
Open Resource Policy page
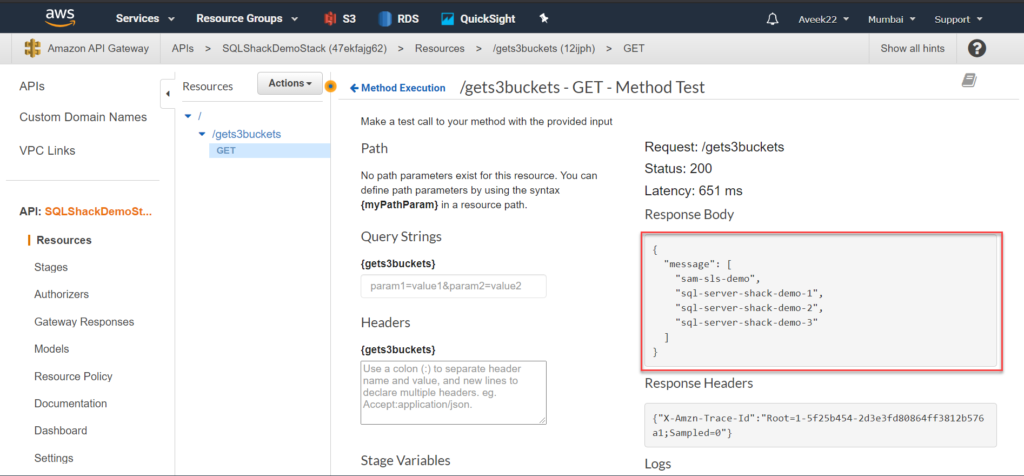click(73, 377)
